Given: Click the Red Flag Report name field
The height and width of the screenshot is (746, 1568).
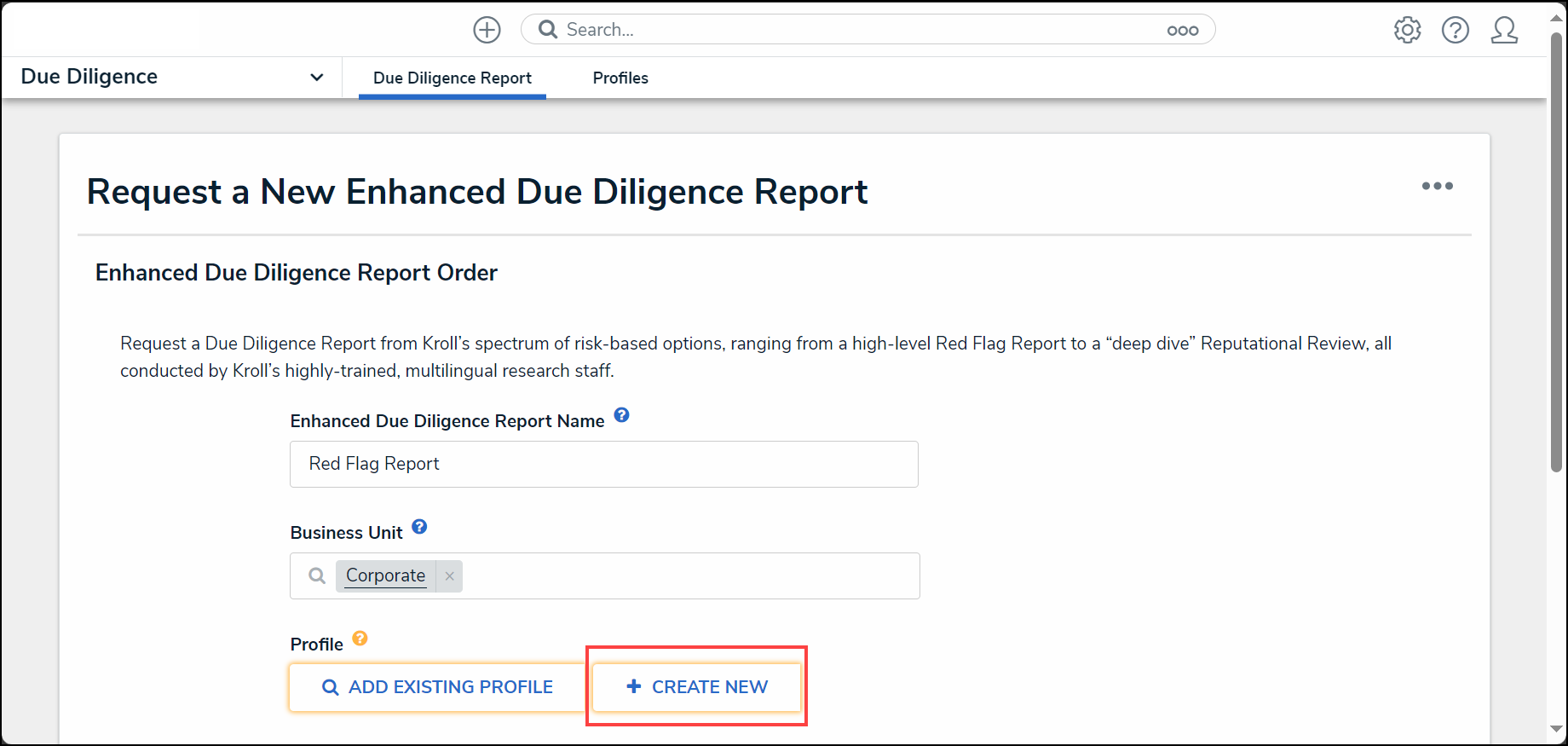Looking at the screenshot, I should [604, 464].
